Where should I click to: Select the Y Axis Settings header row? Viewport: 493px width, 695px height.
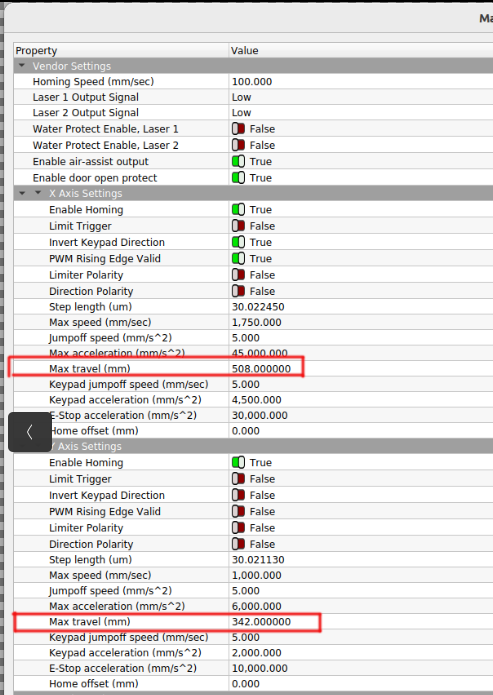[253, 446]
